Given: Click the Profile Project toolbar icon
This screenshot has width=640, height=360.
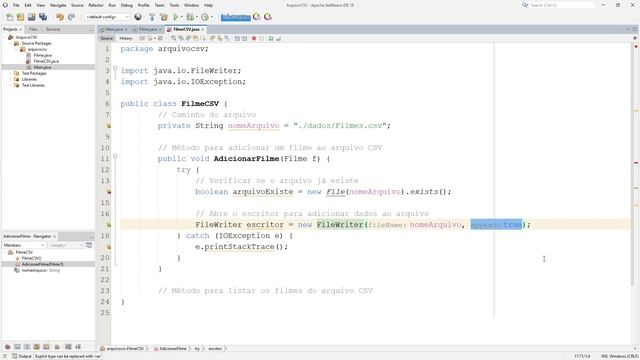Looking at the screenshot, I should click(205, 17).
